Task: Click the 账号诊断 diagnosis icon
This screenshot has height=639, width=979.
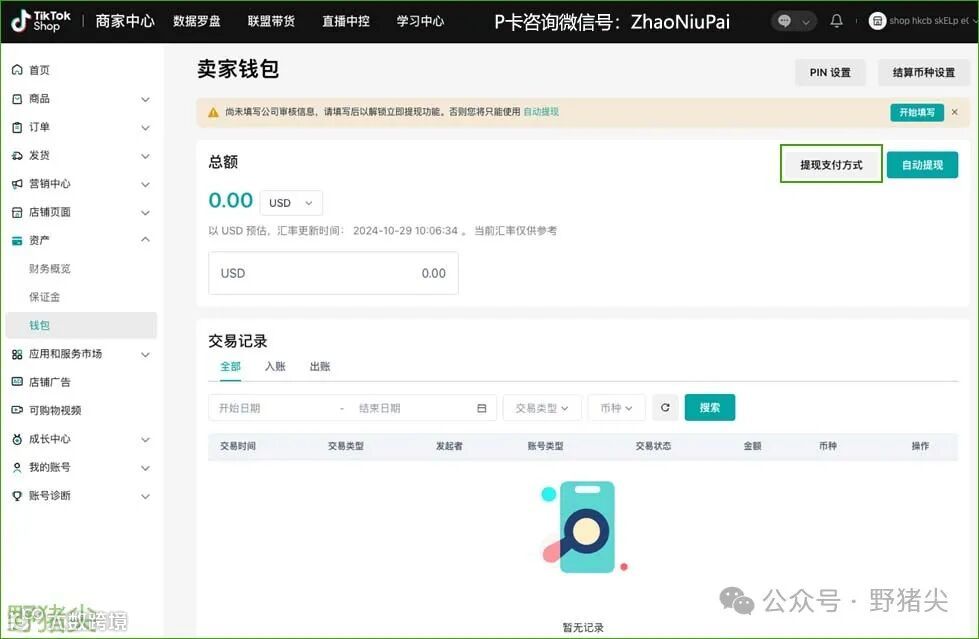Action: [17, 496]
